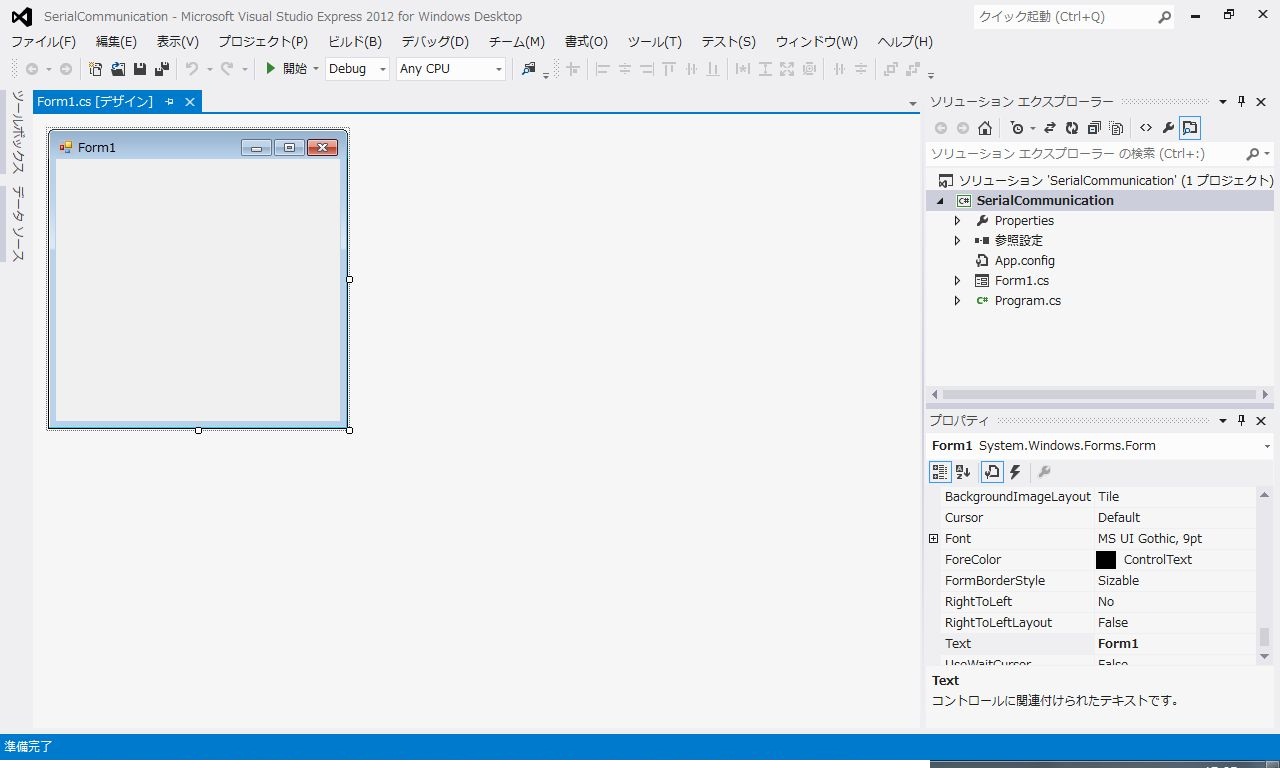Image resolution: width=1280 pixels, height=768 pixels.
Task: Open the データ ソース side tab
Action: coord(18,224)
